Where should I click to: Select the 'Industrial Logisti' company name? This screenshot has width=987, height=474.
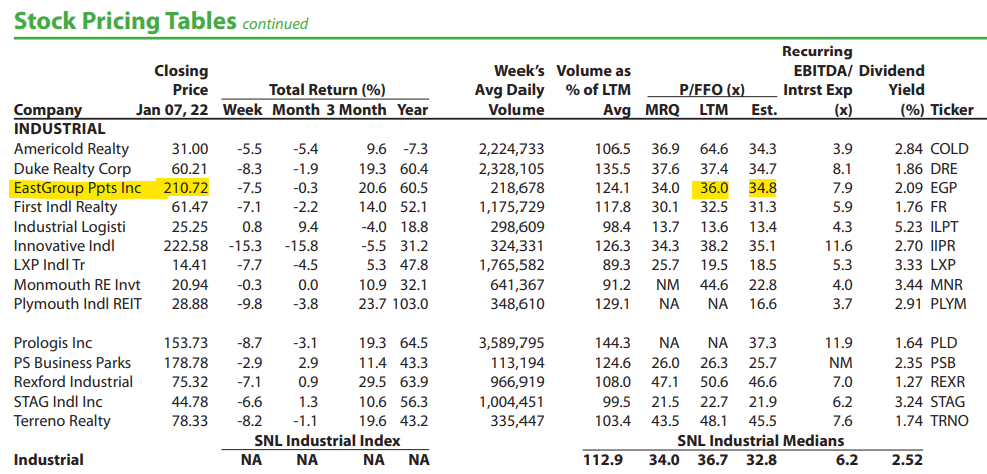pos(69,226)
